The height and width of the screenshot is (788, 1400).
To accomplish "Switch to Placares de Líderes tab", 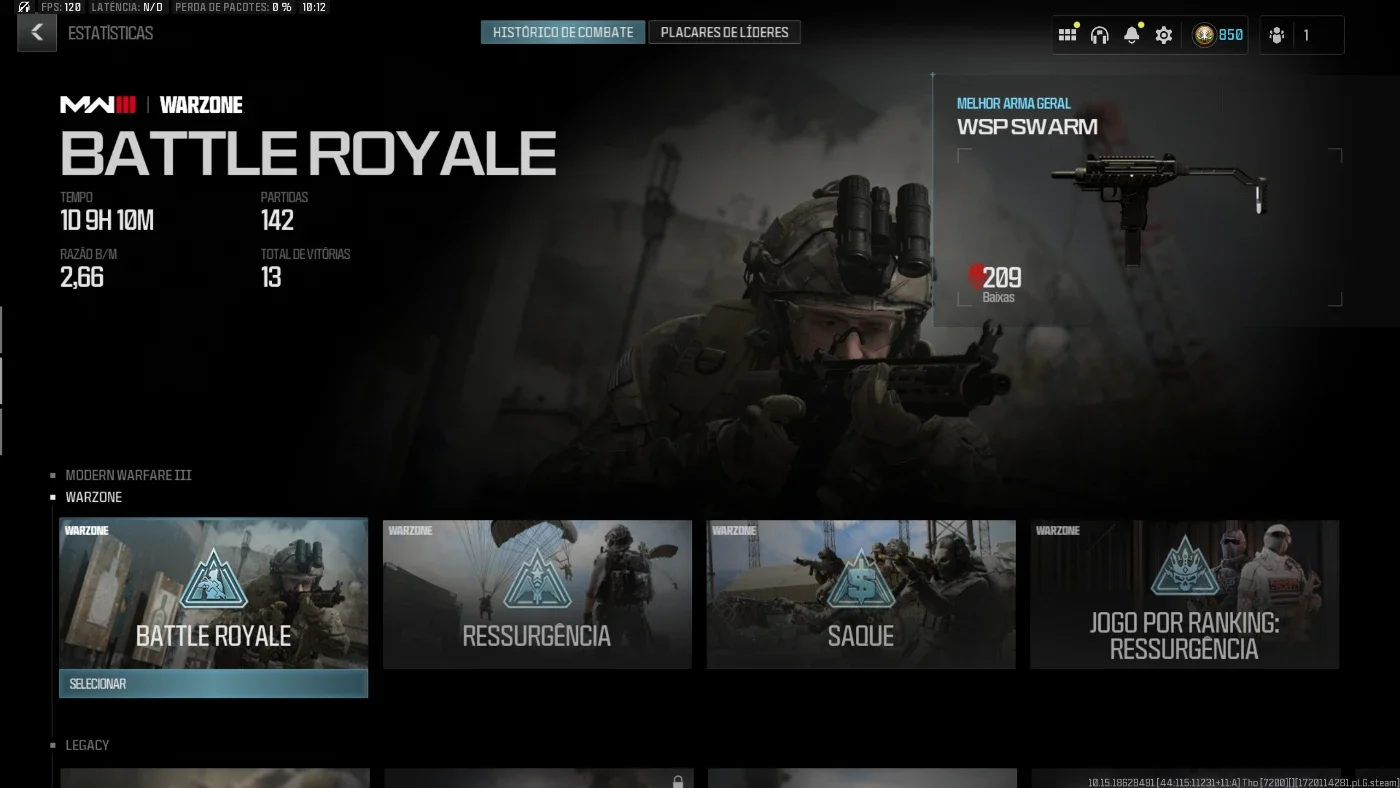I will click(724, 32).
